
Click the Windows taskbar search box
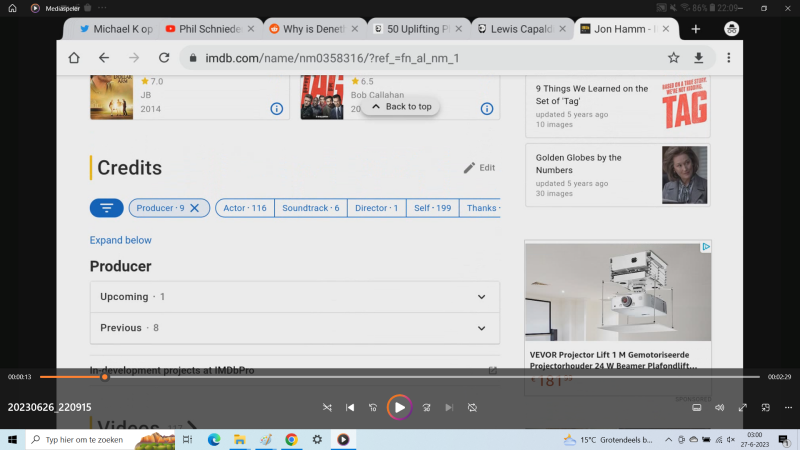[101, 439]
